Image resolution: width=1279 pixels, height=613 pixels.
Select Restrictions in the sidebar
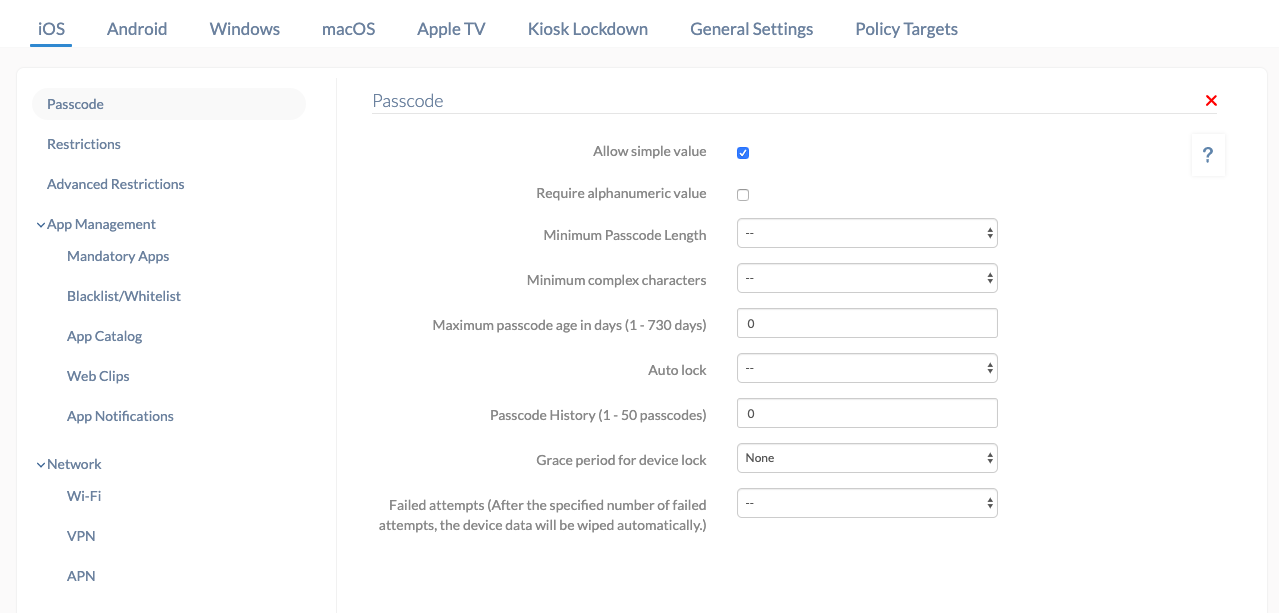point(84,144)
